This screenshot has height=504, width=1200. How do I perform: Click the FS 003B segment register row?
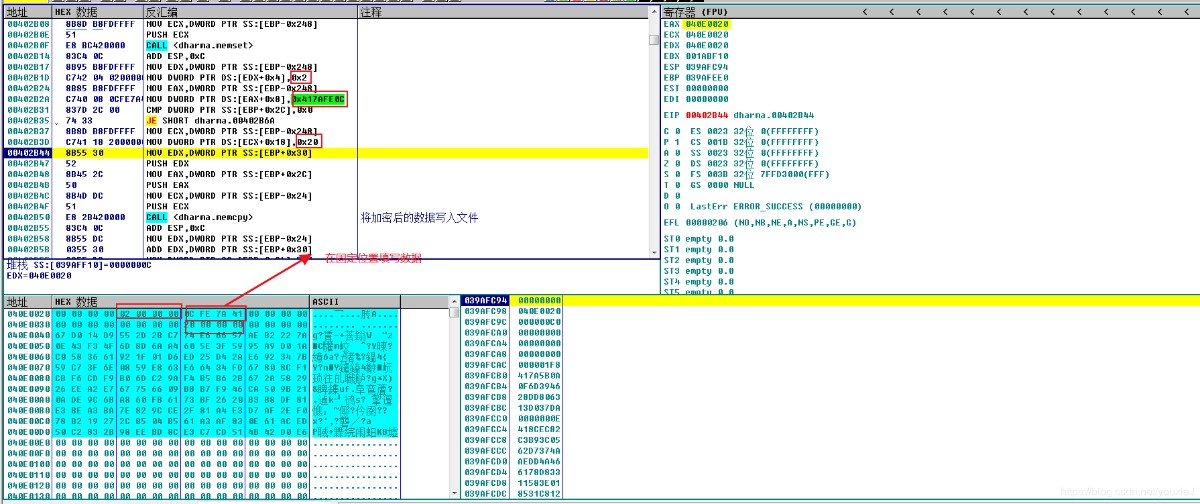tap(760, 174)
